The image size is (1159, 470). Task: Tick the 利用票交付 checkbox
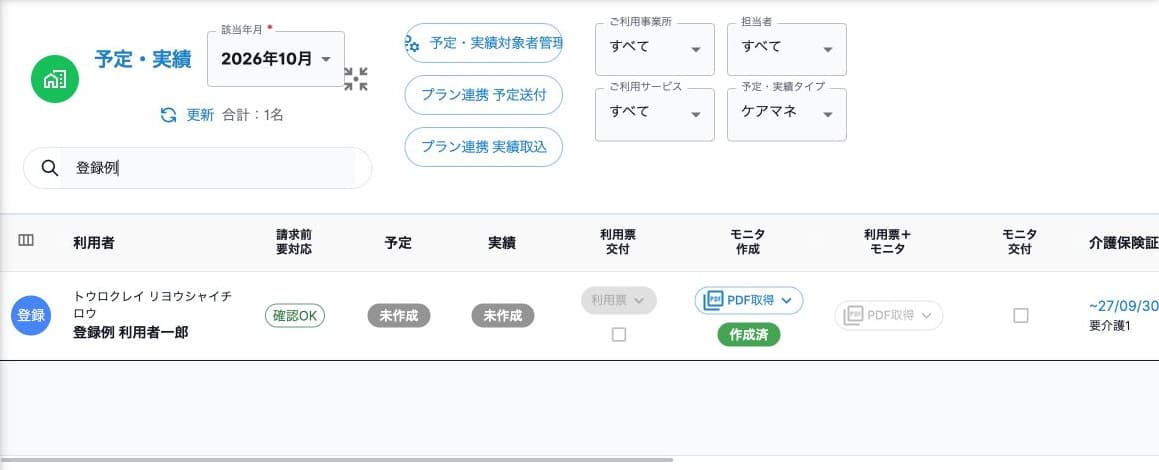619,335
